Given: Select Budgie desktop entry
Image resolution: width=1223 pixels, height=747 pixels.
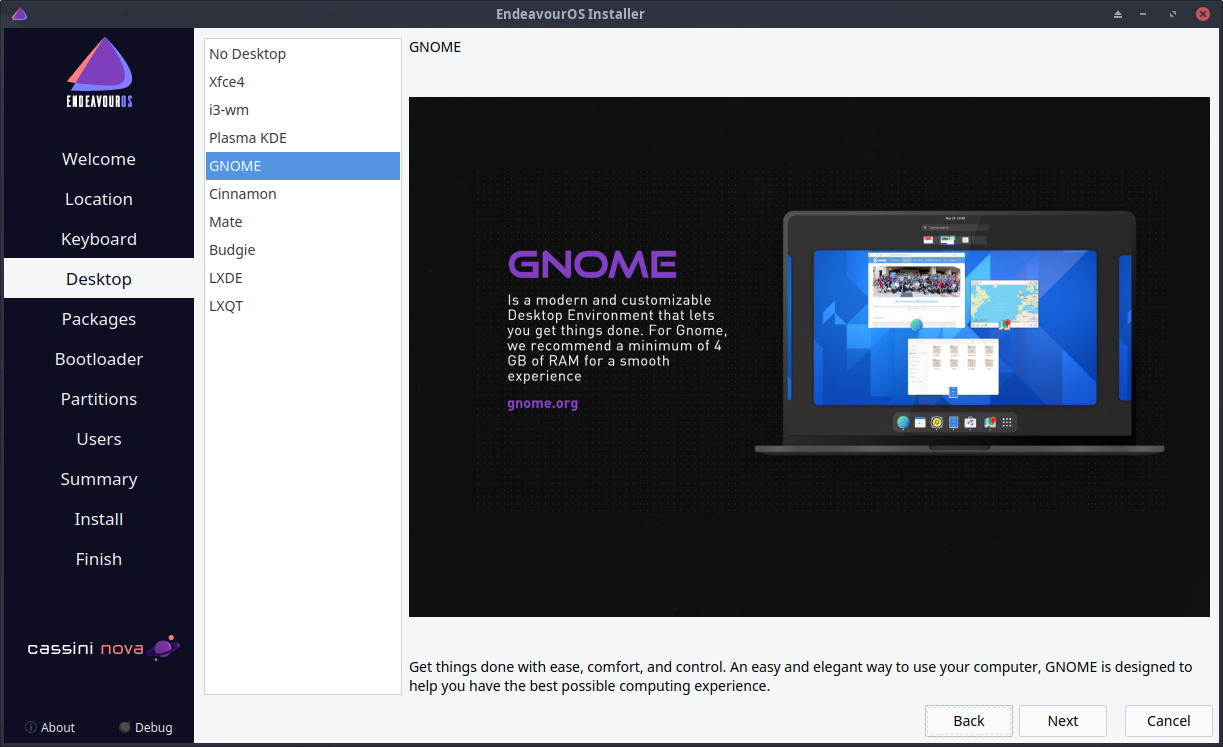Looking at the screenshot, I should click(232, 250).
